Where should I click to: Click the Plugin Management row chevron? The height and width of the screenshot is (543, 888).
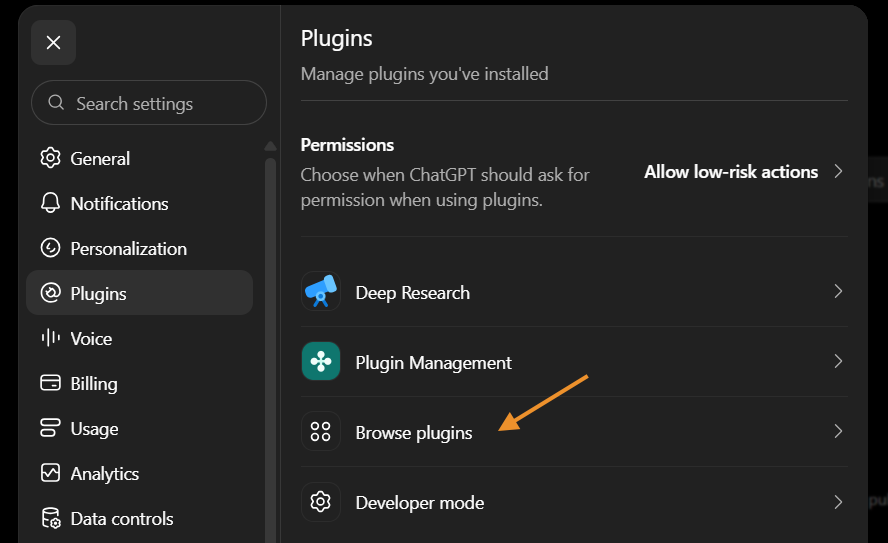coord(839,361)
